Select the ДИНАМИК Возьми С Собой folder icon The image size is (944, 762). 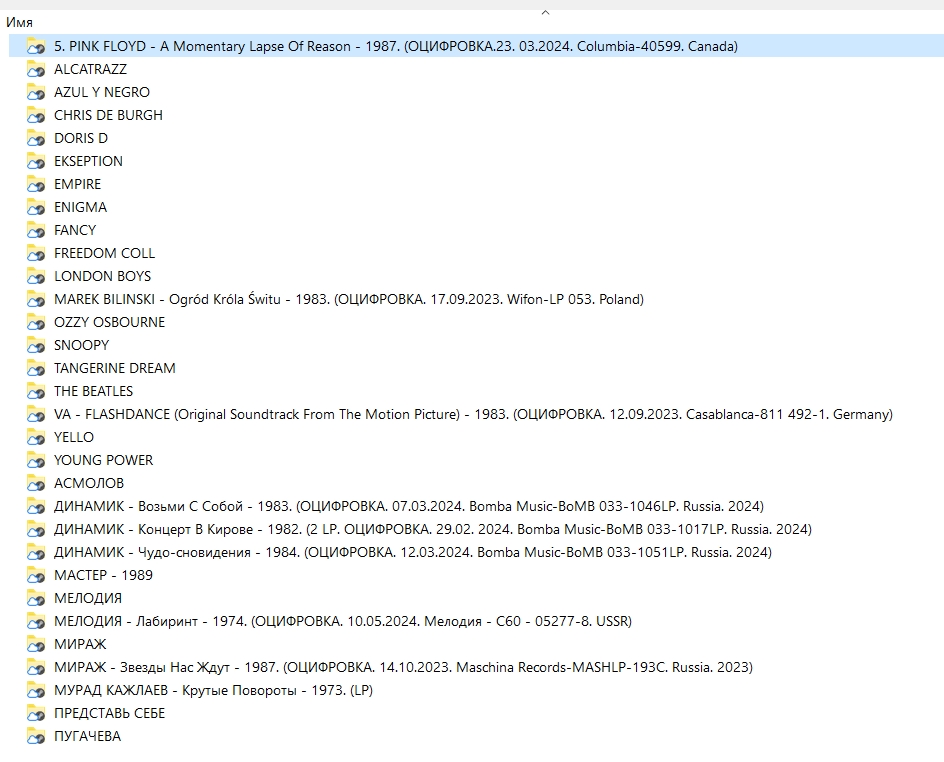pyautogui.click(x=36, y=506)
